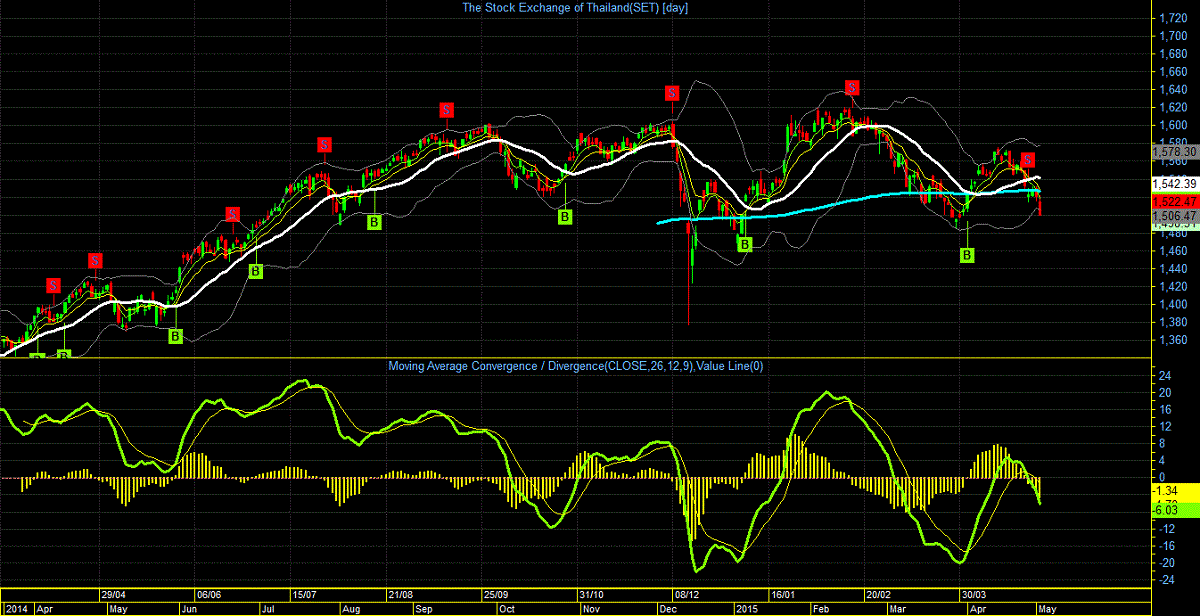Select the 2015 year label on the time axis
The image size is (1200, 616).
point(747,608)
